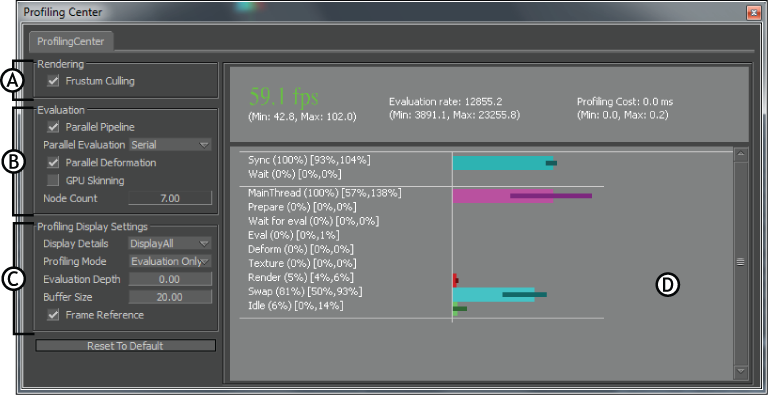Image resolution: width=768 pixels, height=395 pixels.
Task: Click the magenta MainThread timing bar
Action: click(503, 196)
